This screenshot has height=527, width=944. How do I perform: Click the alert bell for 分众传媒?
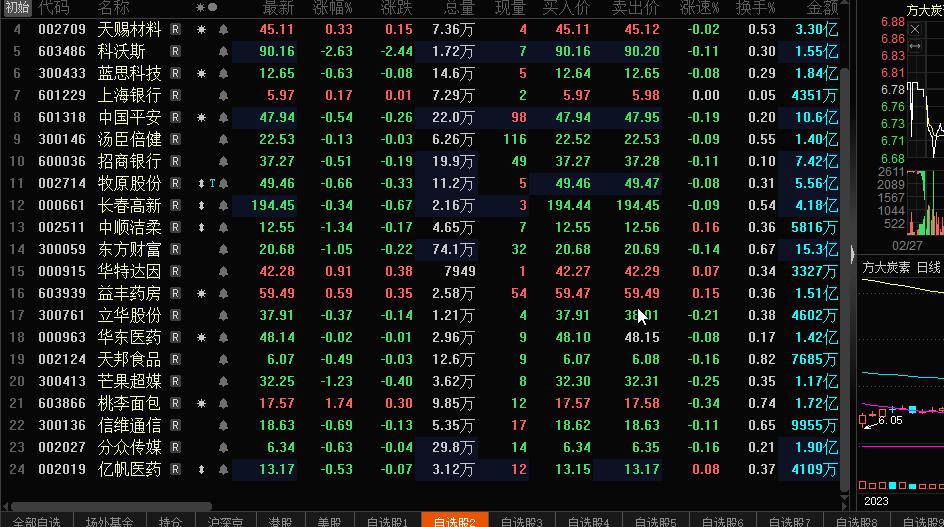pyautogui.click(x=223, y=447)
